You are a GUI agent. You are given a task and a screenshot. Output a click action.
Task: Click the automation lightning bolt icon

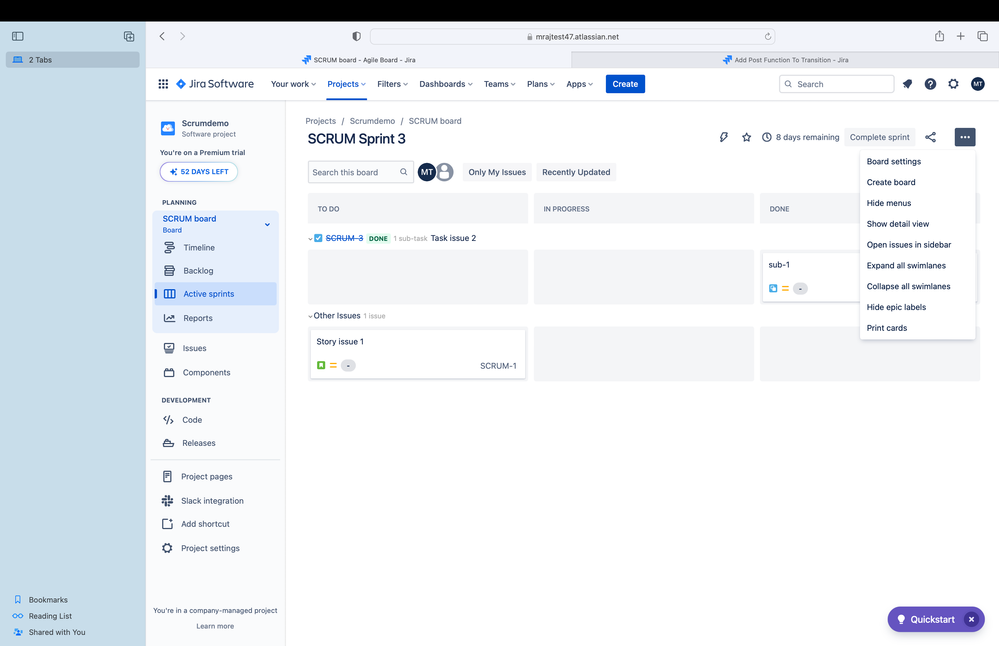point(724,137)
